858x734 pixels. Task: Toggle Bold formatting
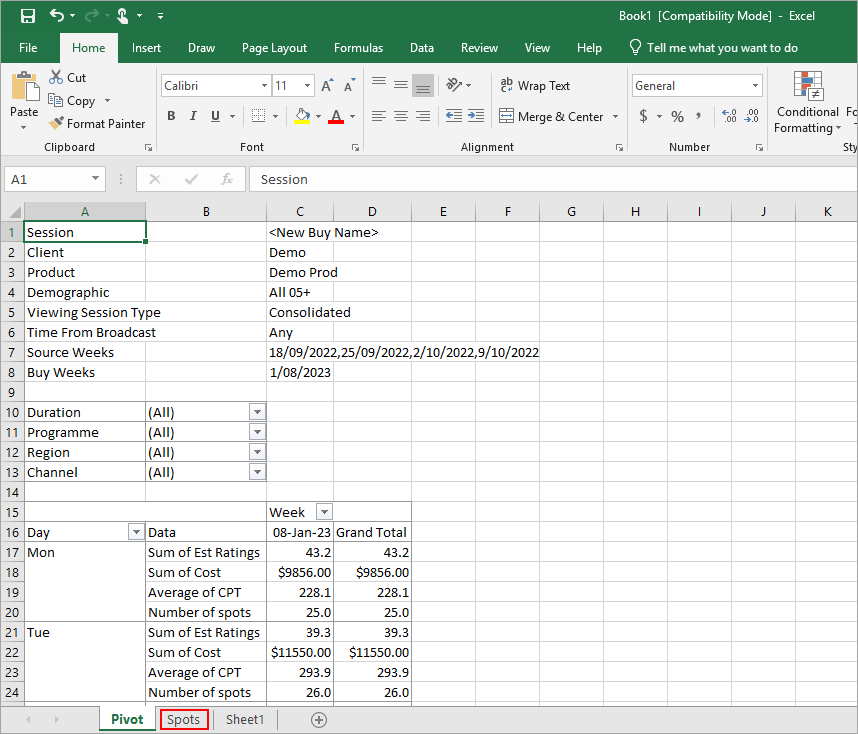click(x=171, y=116)
